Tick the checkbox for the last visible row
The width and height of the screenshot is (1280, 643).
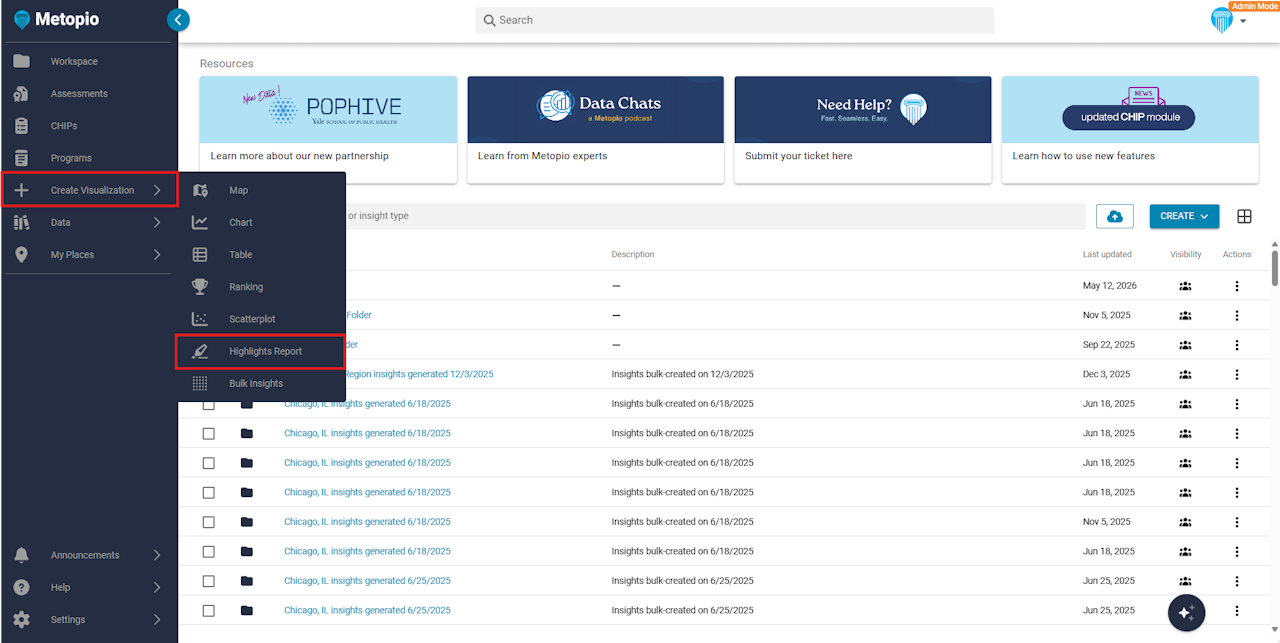click(208, 611)
